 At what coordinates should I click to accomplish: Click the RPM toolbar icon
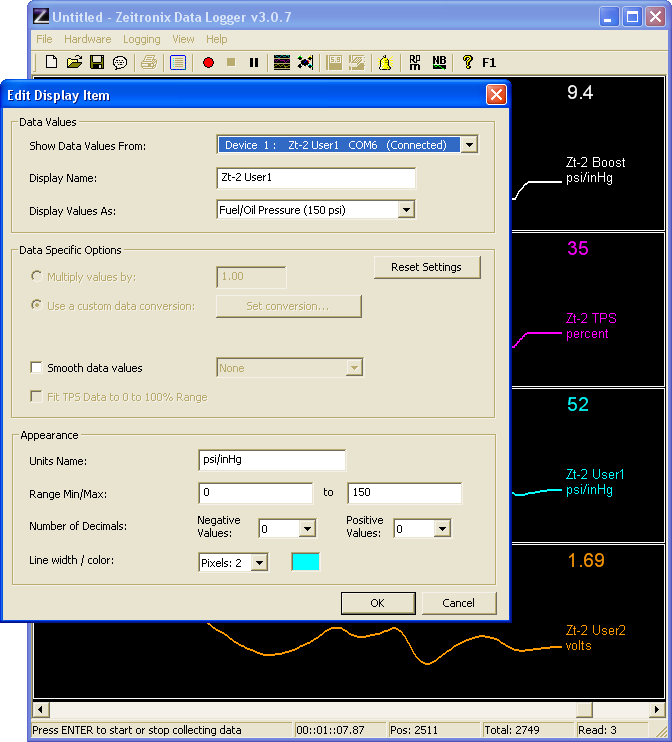click(x=415, y=62)
